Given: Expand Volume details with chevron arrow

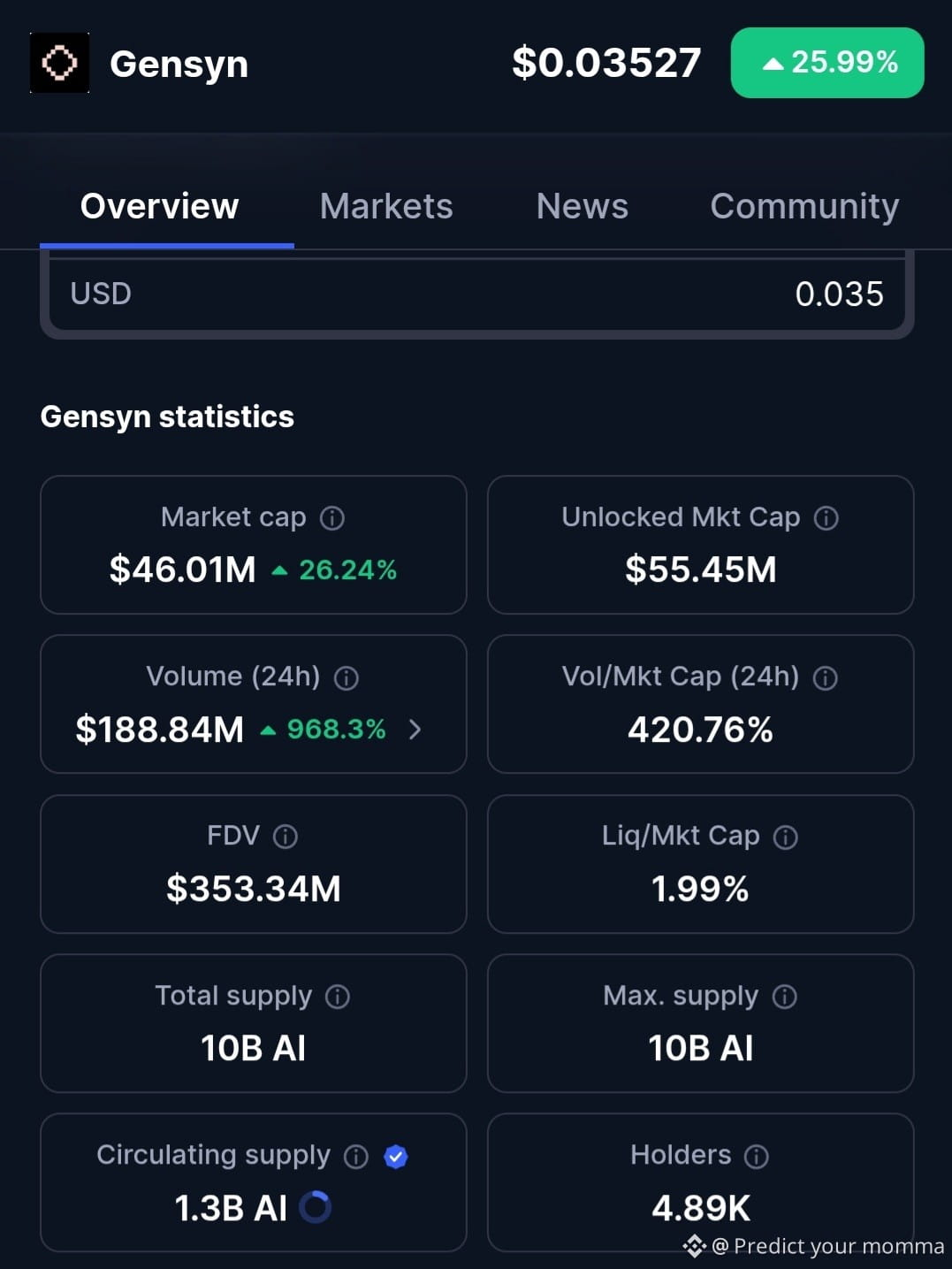Looking at the screenshot, I should [415, 730].
